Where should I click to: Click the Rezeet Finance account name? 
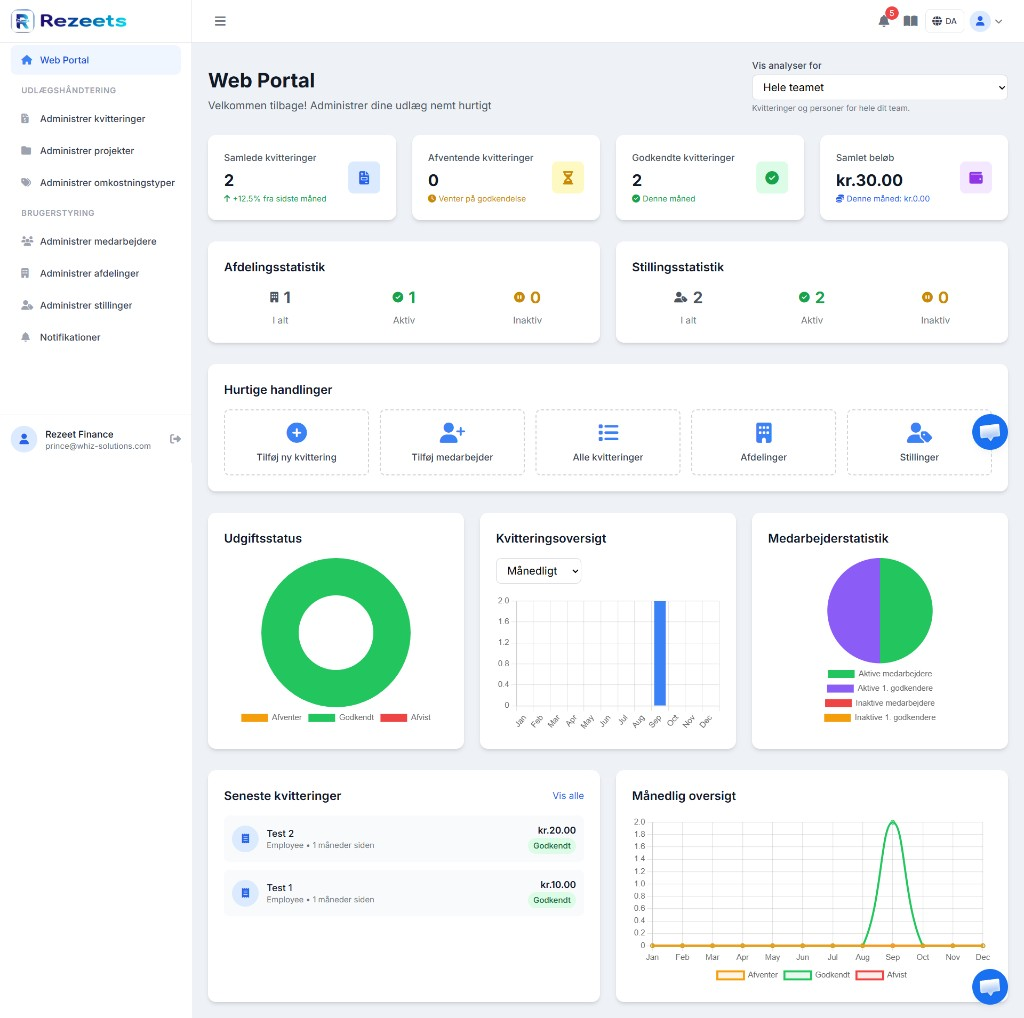(x=79, y=434)
